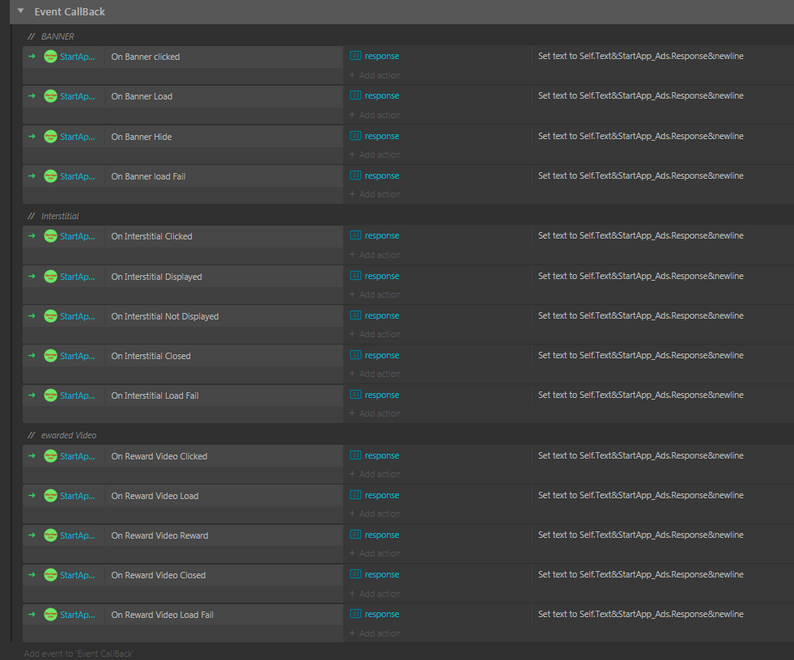Add action under On Reward Video Clicked
The image size is (794, 660).
click(375, 474)
